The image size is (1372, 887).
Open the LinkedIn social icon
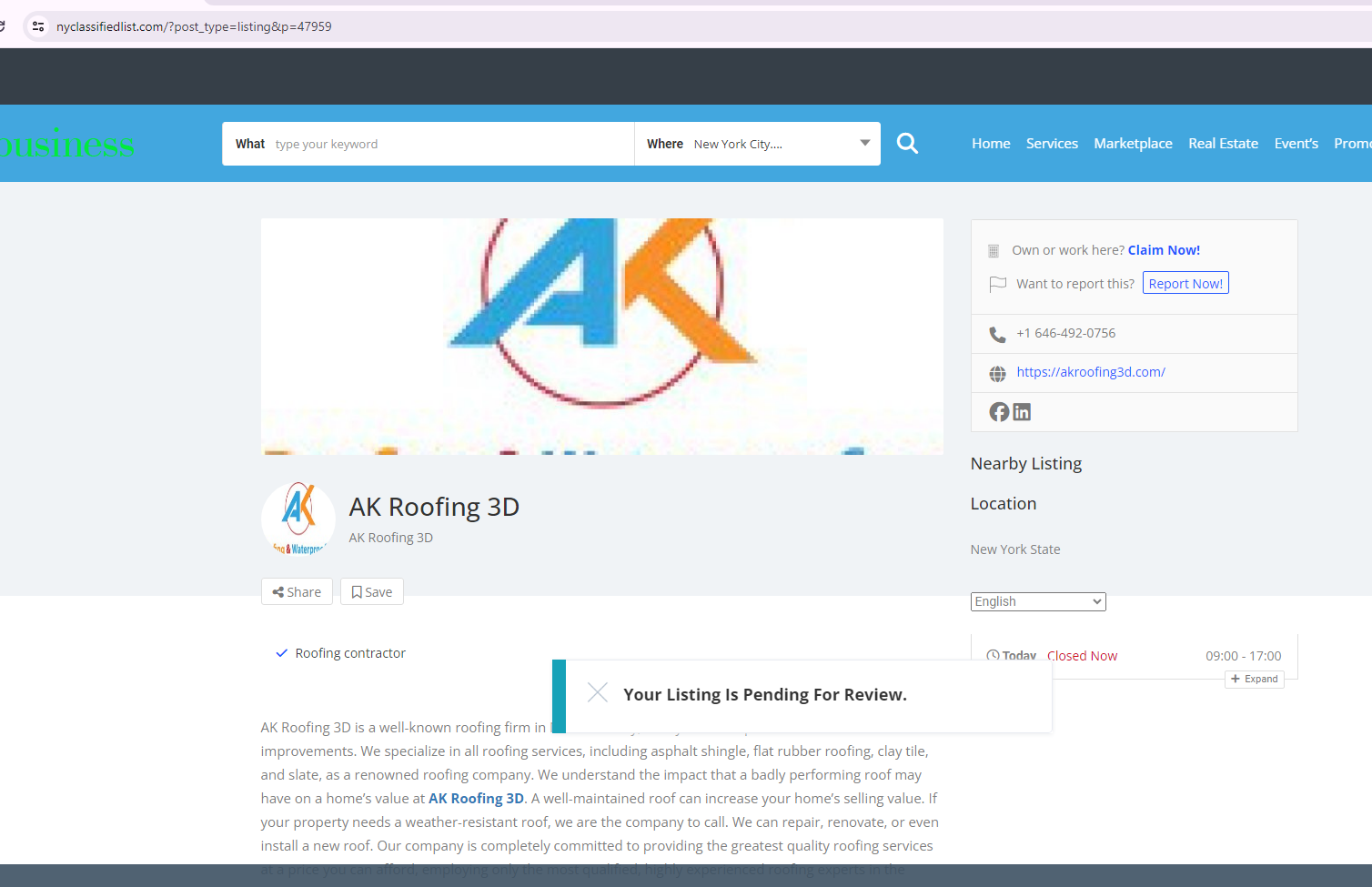click(x=1023, y=412)
